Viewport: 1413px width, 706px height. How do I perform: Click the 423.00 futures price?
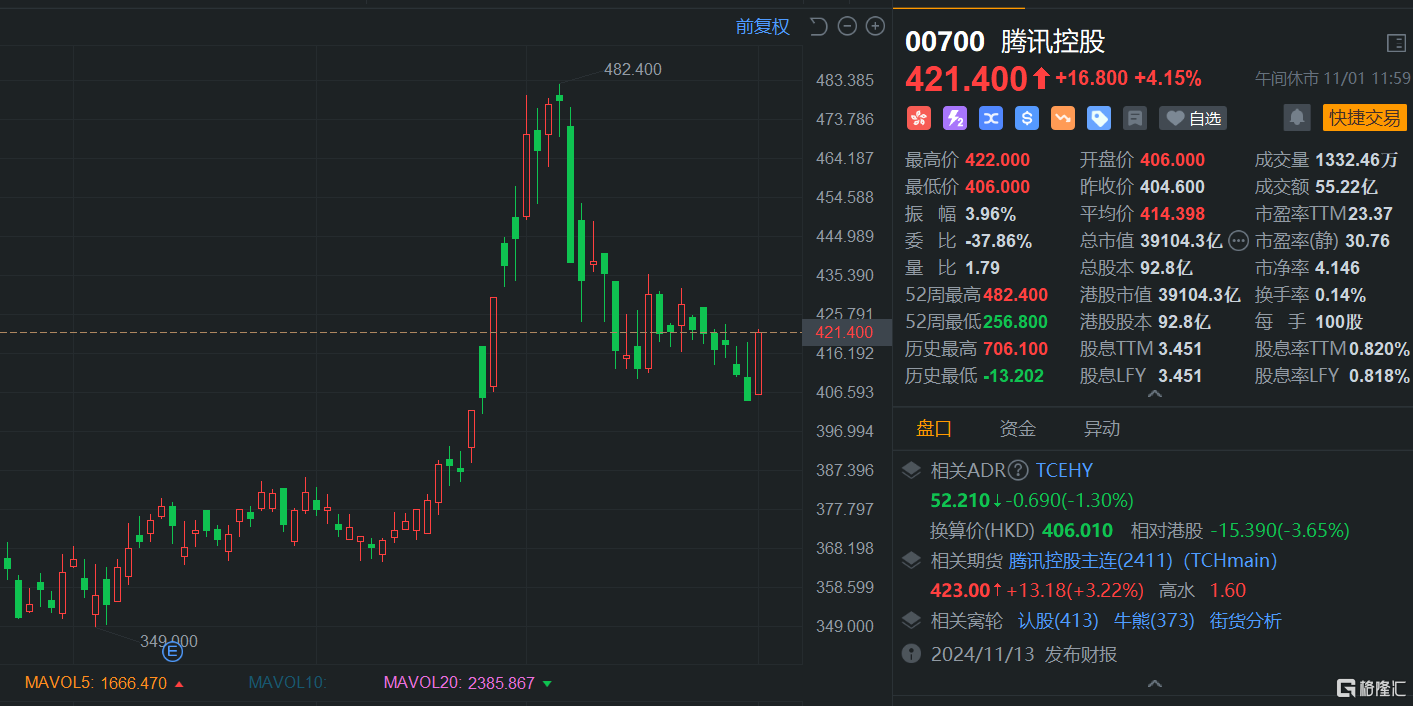(x=959, y=591)
